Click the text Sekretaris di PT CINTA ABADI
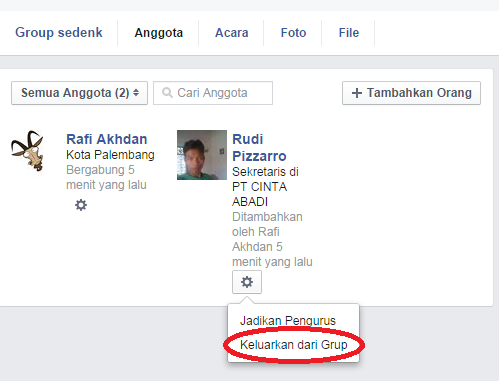This screenshot has height=381, width=499. [x=265, y=187]
